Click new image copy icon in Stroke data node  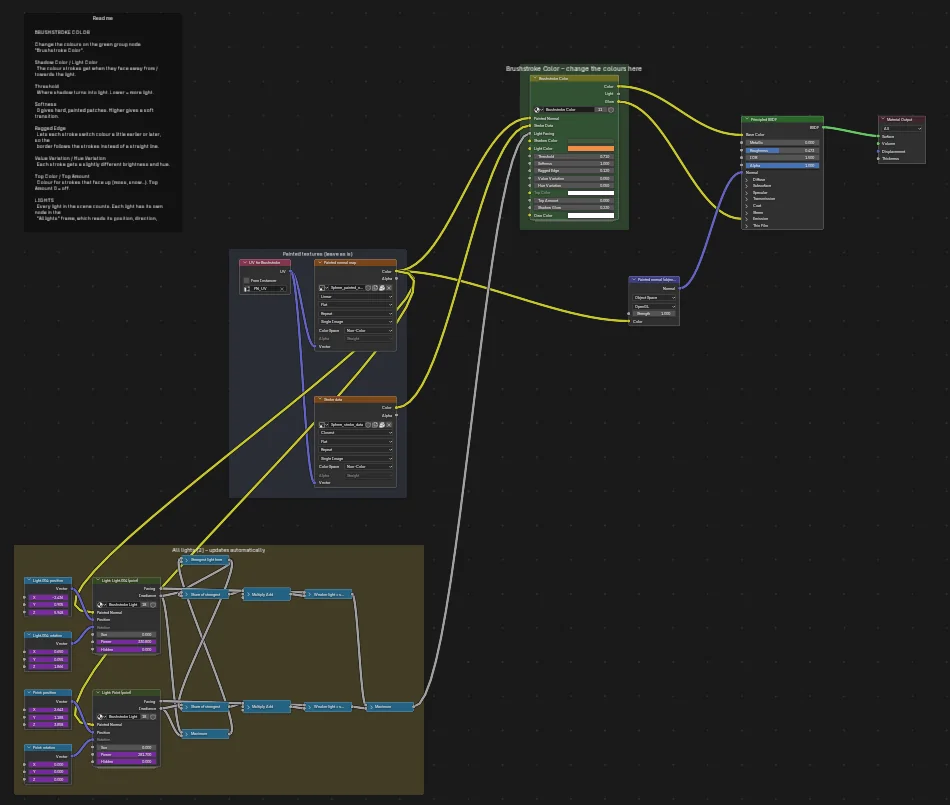coord(374,425)
